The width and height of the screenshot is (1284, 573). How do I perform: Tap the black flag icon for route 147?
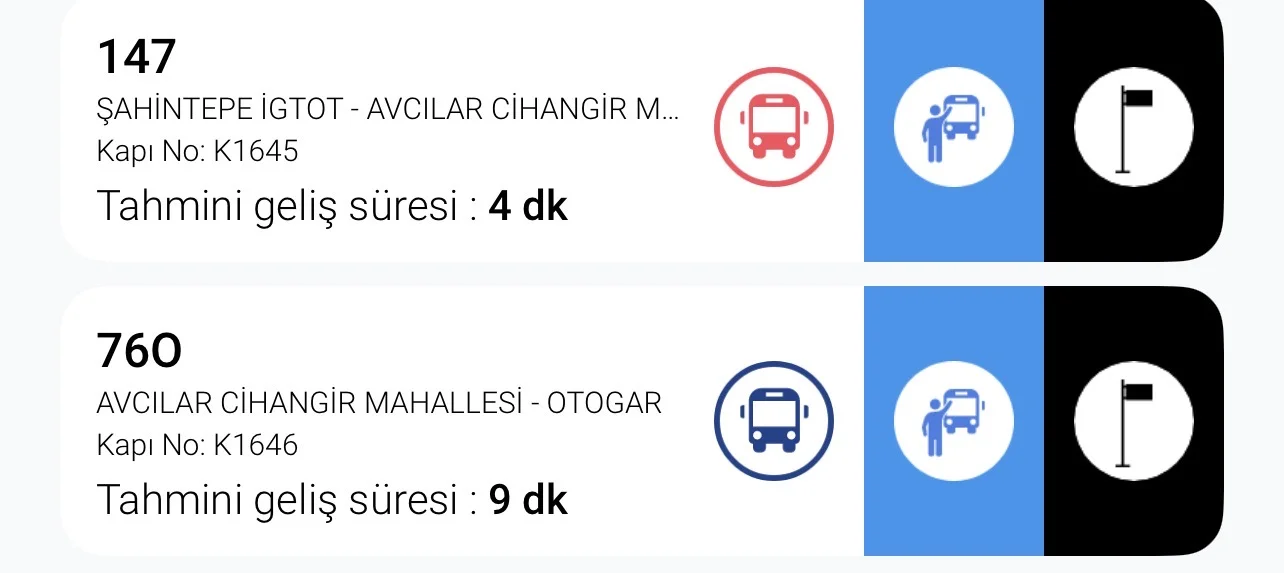pos(1133,127)
